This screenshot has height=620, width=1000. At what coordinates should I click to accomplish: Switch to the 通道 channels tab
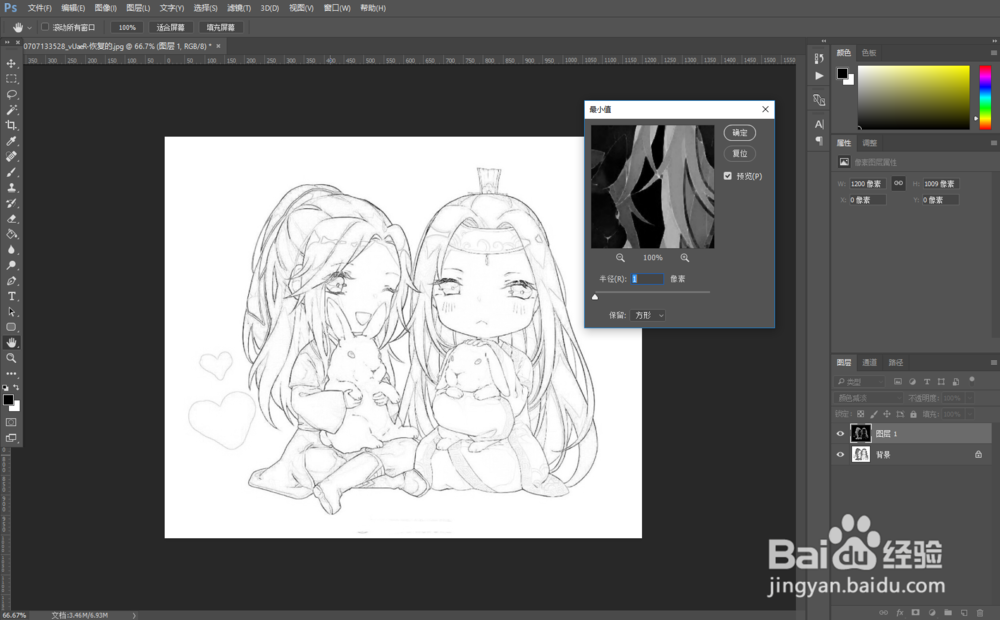870,362
